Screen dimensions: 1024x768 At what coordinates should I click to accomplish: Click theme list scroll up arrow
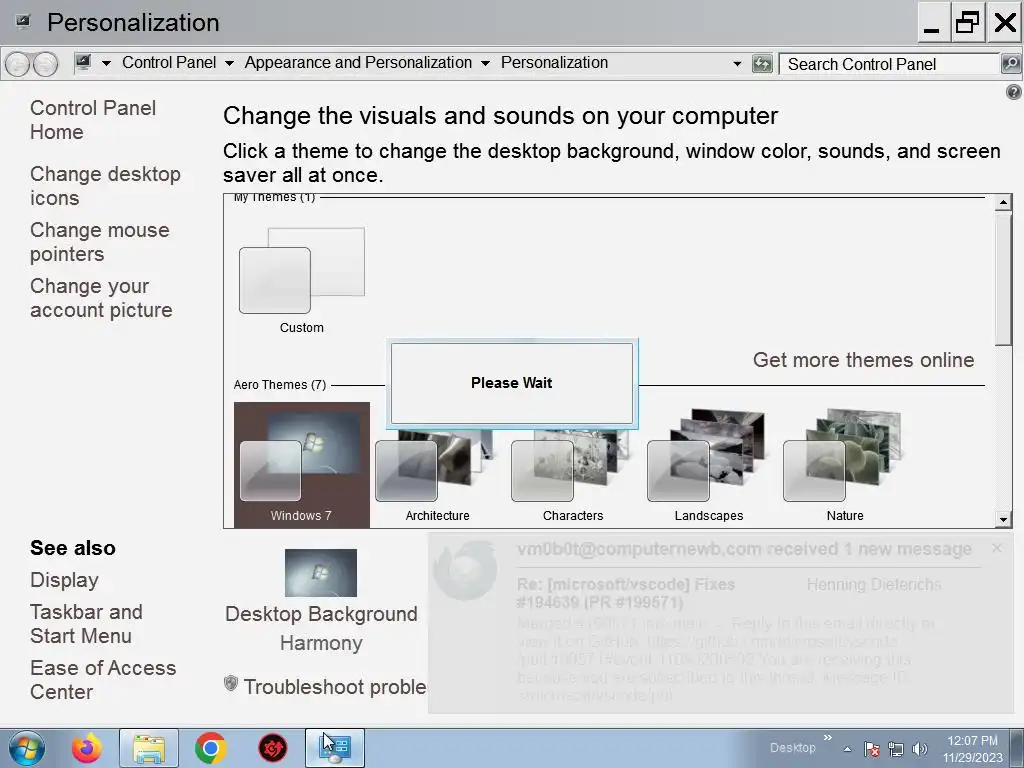[1004, 202]
